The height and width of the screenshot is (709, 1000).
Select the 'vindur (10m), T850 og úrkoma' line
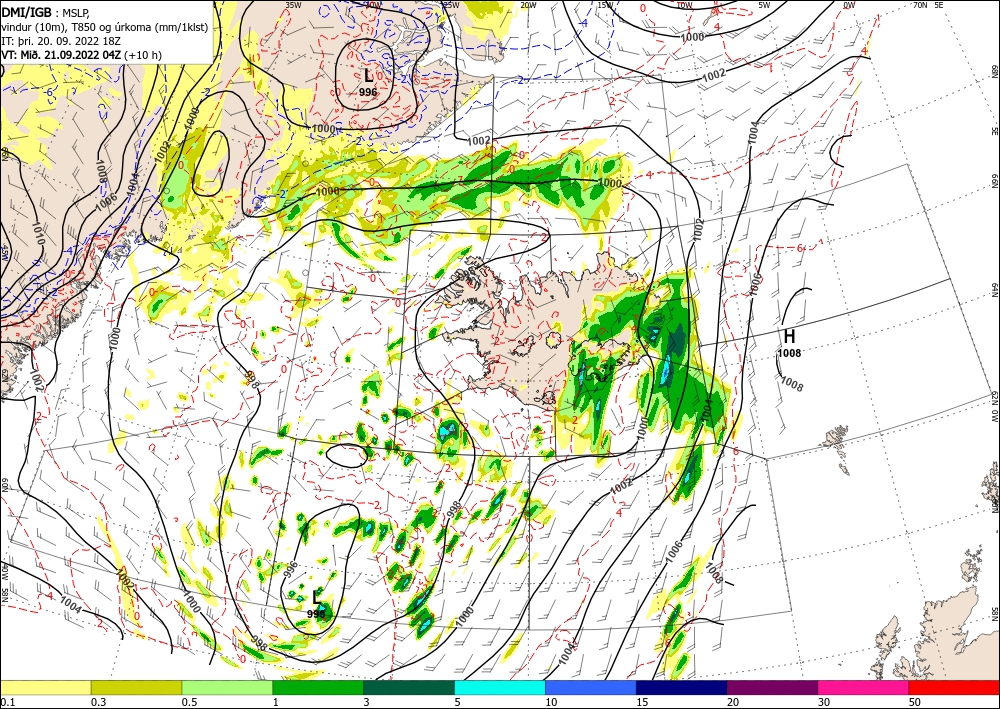pos(105,26)
